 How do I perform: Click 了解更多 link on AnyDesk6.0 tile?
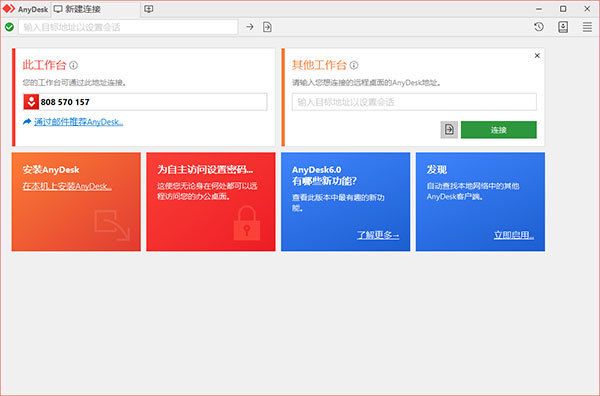tap(378, 235)
